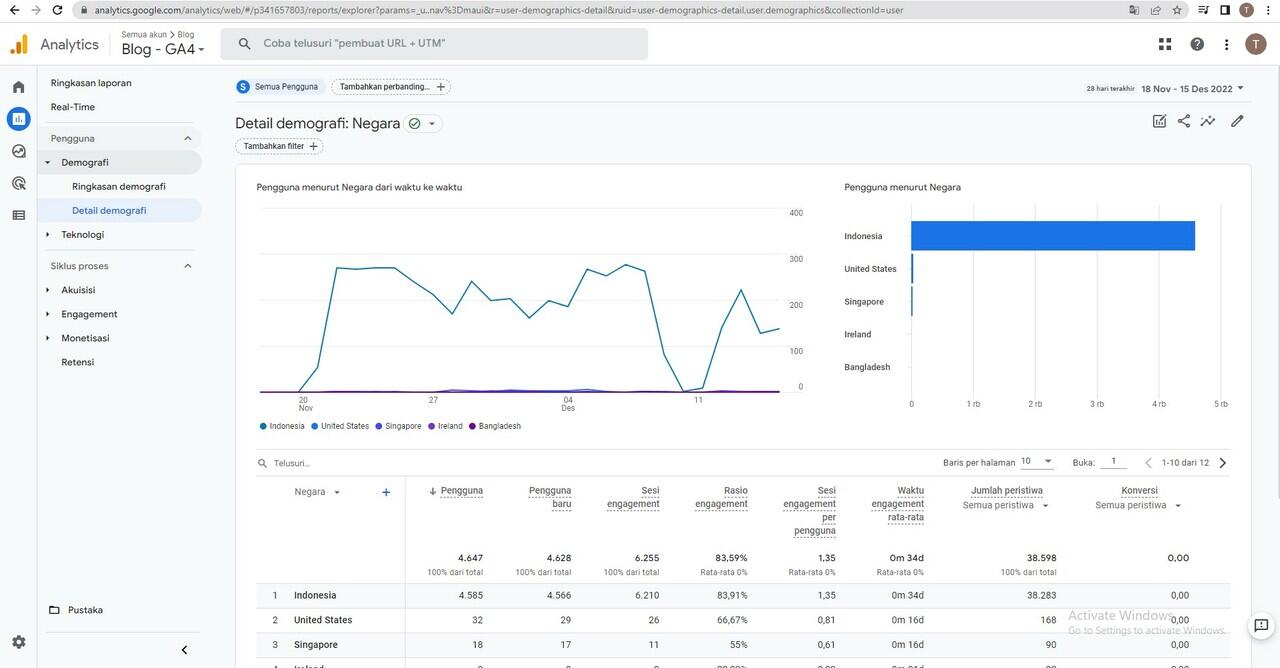Collapse the left navigation panel

coord(184,650)
